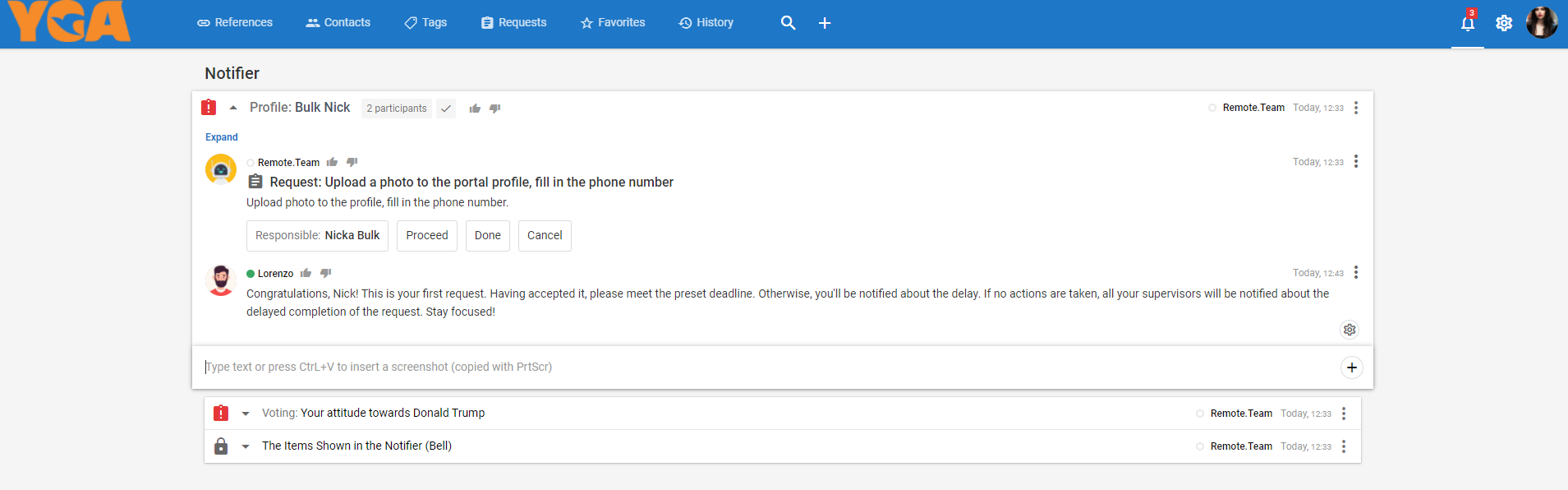Viewport: 1568px width, 490px height.
Task: Click Remote.Team author on Voting row
Action: (x=1241, y=414)
